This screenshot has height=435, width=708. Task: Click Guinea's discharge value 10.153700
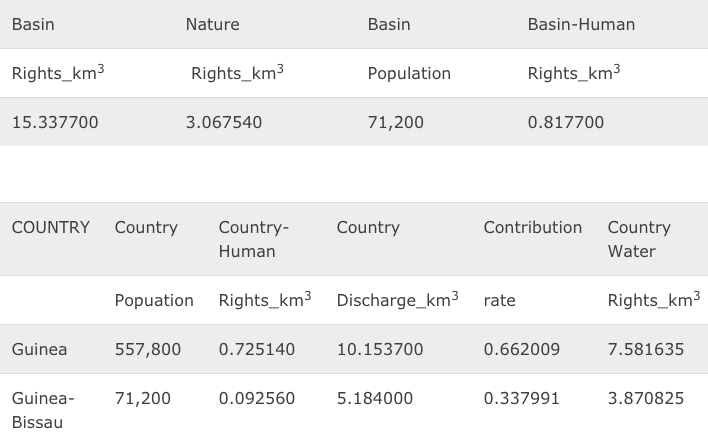[379, 350]
